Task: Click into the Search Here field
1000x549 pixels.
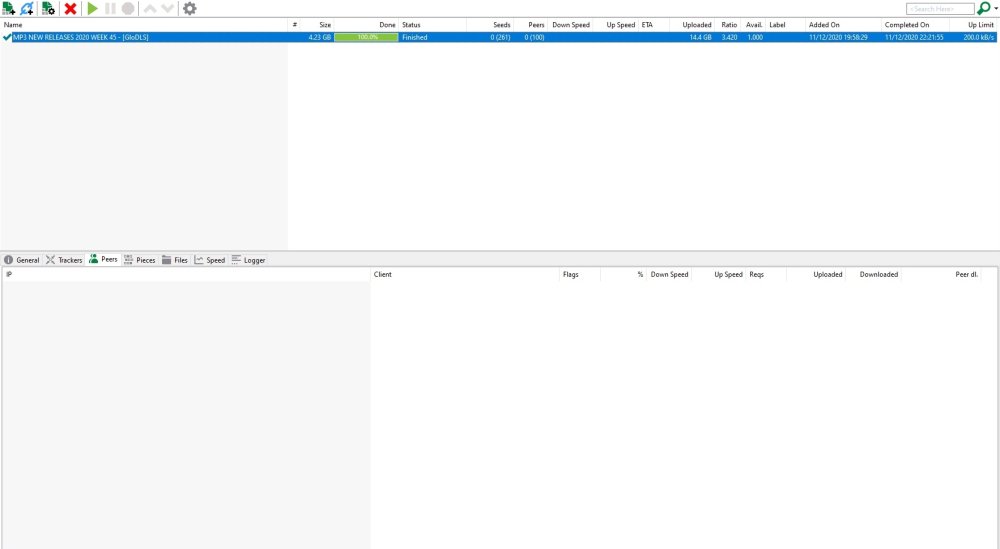Action: pos(939,9)
